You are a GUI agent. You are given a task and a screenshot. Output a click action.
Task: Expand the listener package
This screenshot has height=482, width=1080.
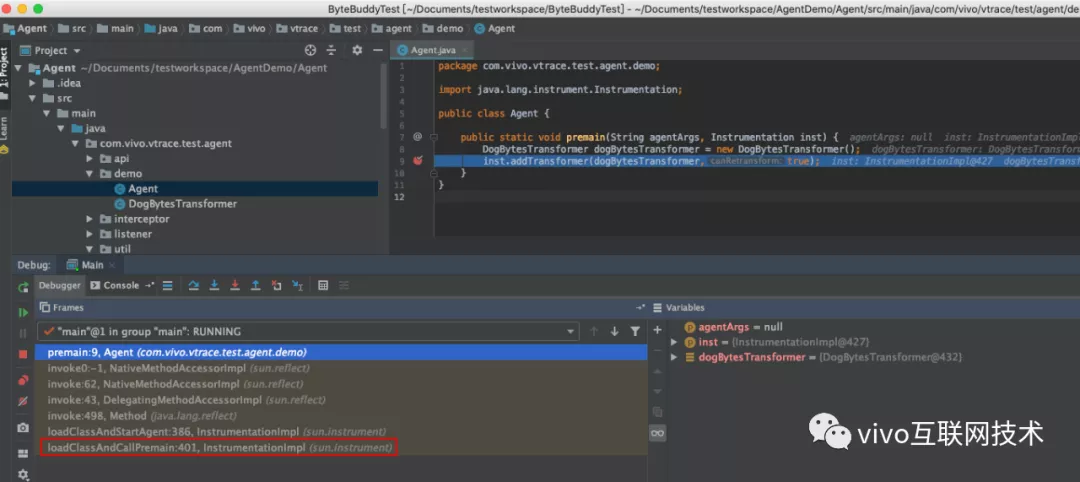(90, 234)
